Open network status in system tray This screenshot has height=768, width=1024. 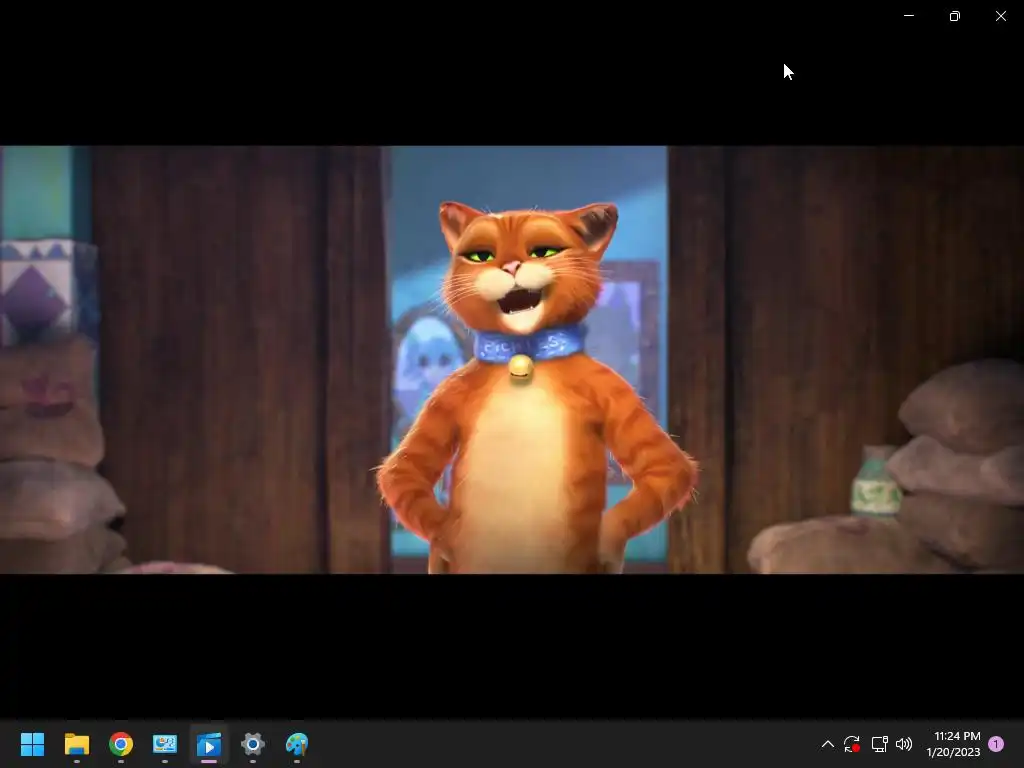[879, 744]
